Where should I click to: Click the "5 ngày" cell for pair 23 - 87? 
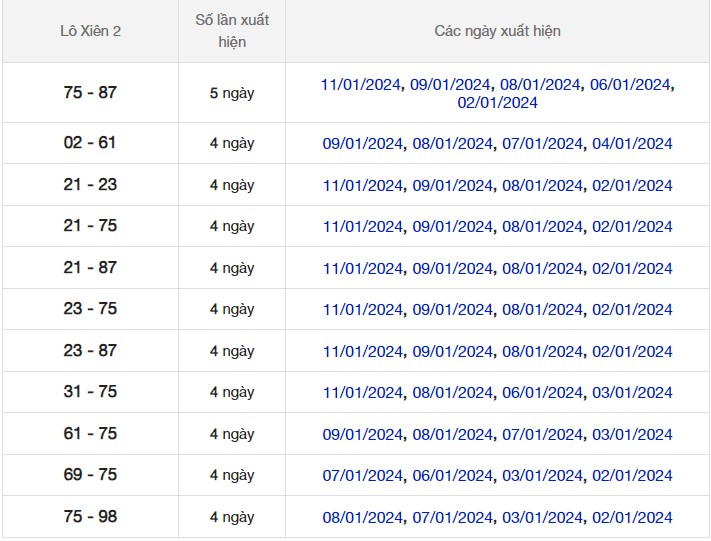pyautogui.click(x=232, y=352)
